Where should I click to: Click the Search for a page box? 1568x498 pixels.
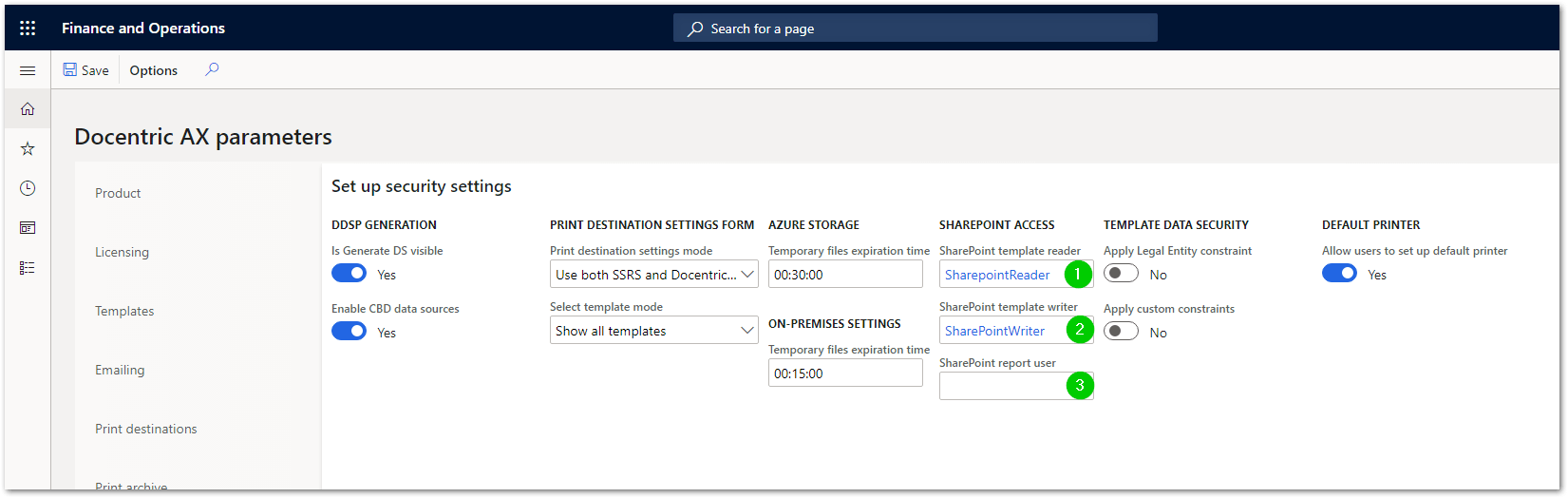click(916, 29)
